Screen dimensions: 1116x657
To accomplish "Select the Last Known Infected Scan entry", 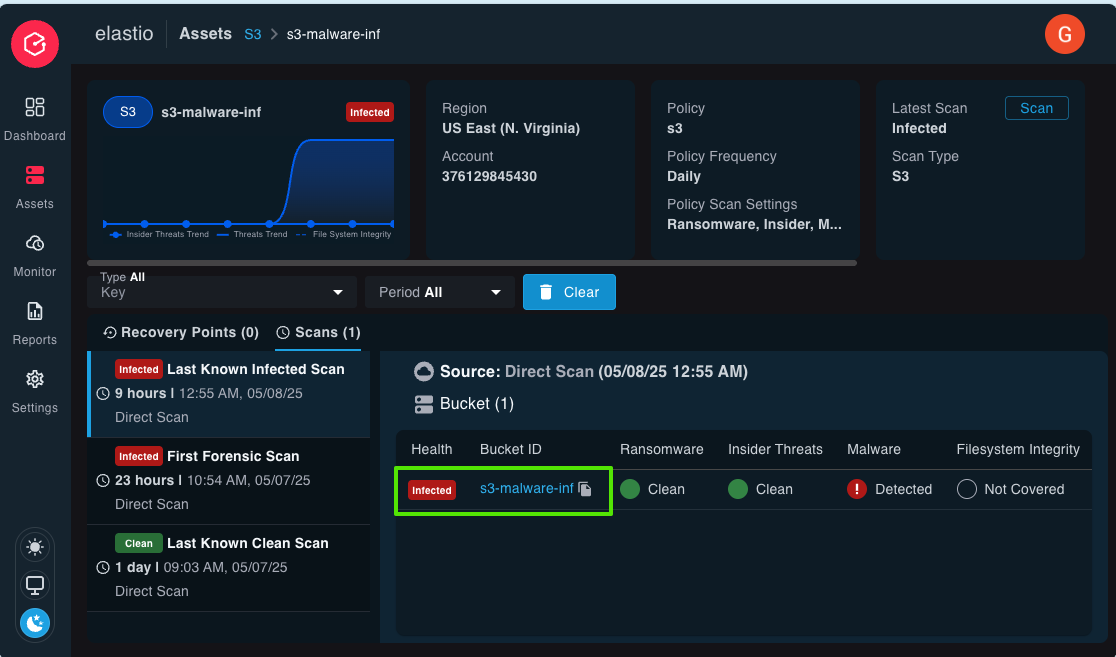I will point(228,394).
